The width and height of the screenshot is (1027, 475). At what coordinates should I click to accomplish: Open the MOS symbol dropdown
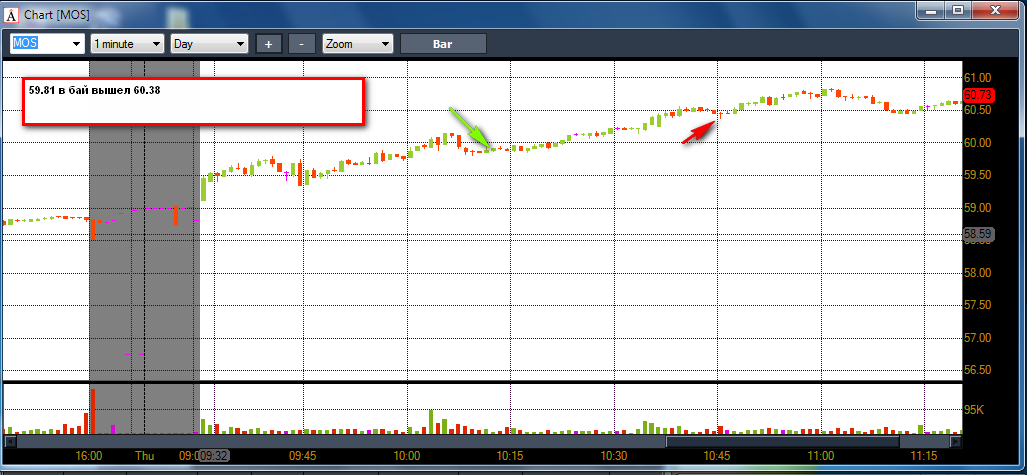[47, 44]
